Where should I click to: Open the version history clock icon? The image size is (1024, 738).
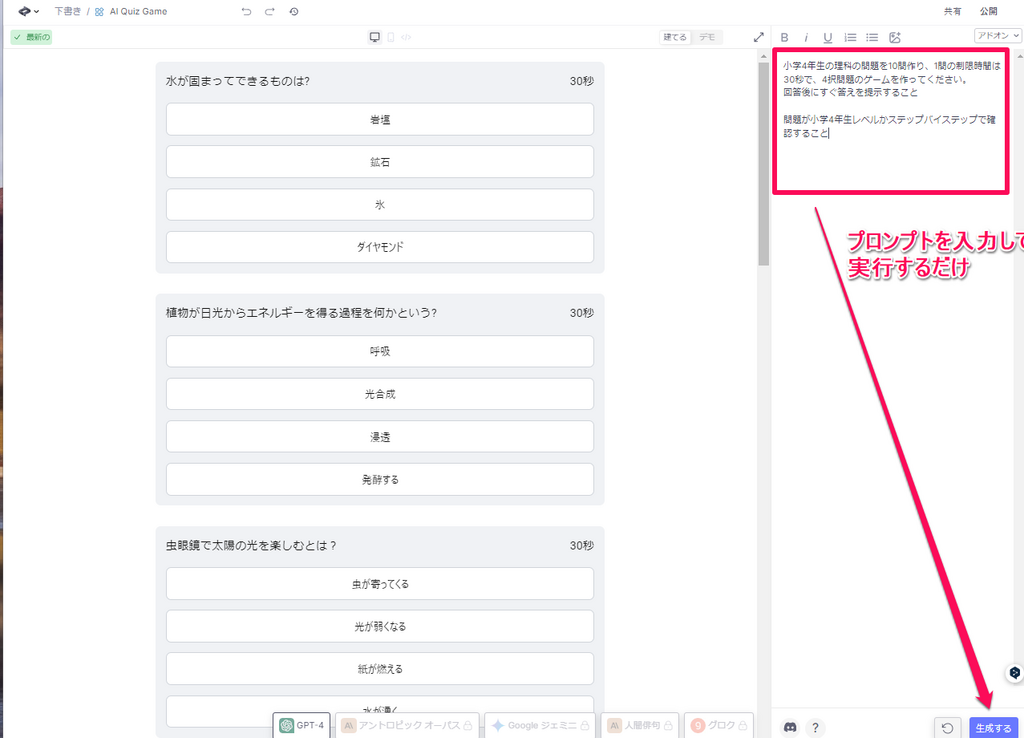pos(294,12)
